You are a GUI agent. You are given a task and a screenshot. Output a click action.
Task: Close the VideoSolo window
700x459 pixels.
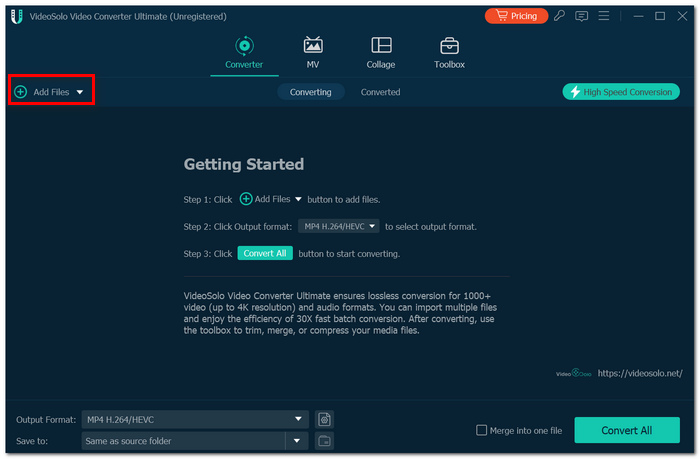click(x=682, y=16)
